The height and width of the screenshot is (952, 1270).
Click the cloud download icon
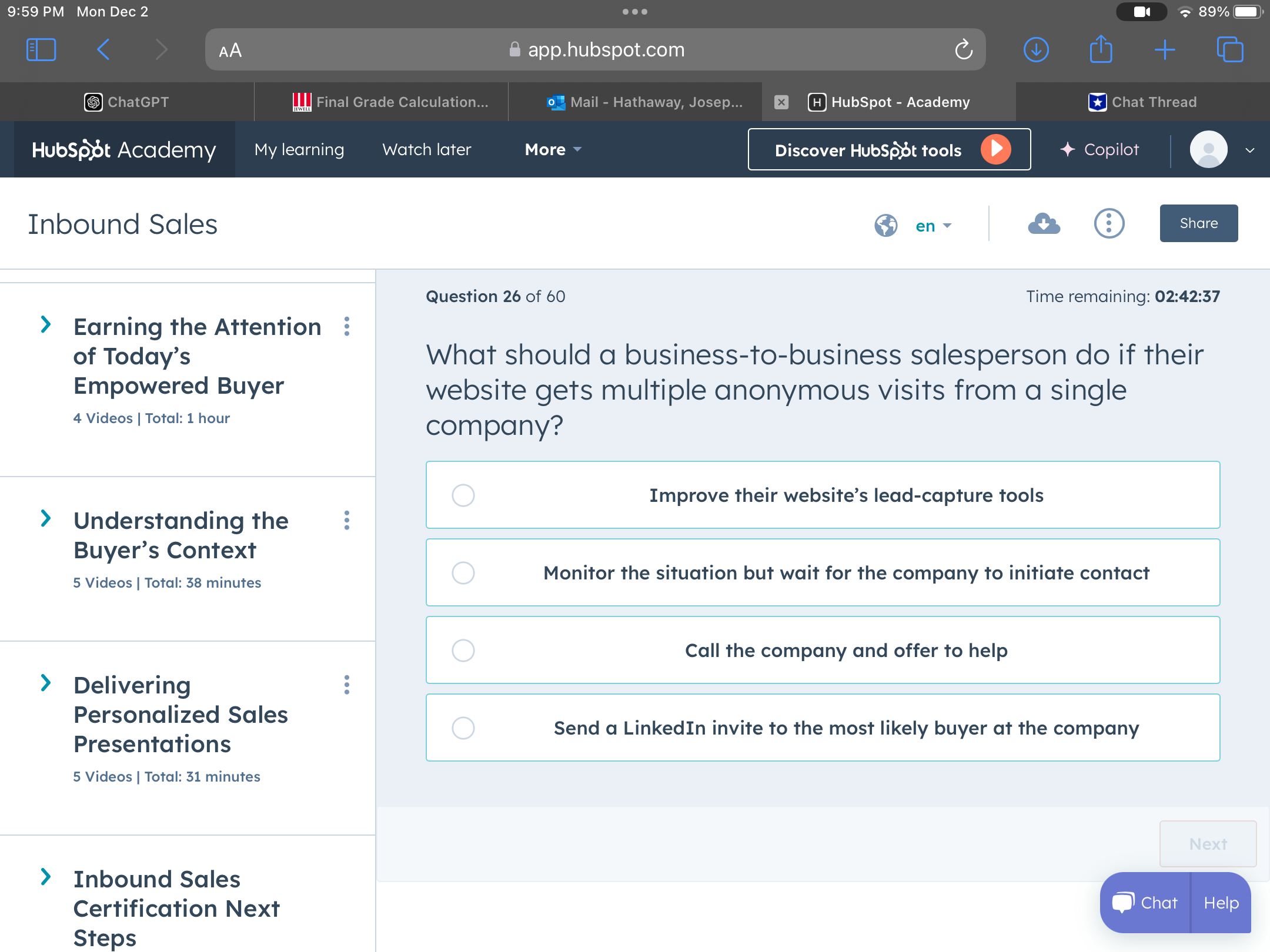(x=1044, y=224)
